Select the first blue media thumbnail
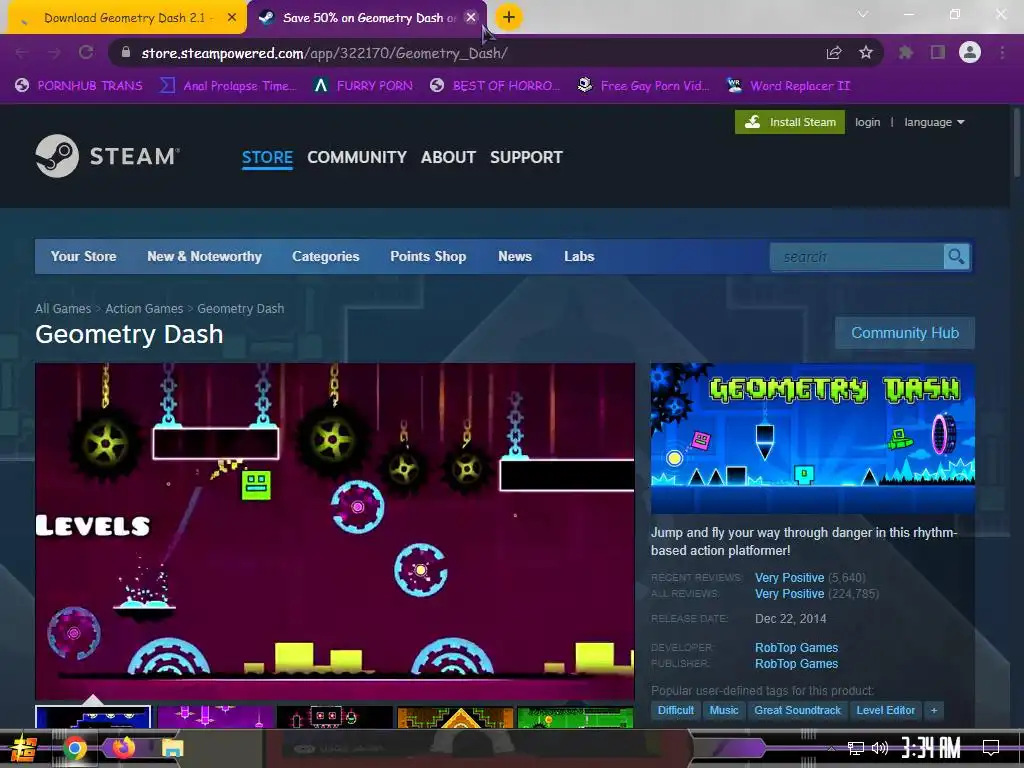Screen dimensions: 1024x768 pos(93,716)
